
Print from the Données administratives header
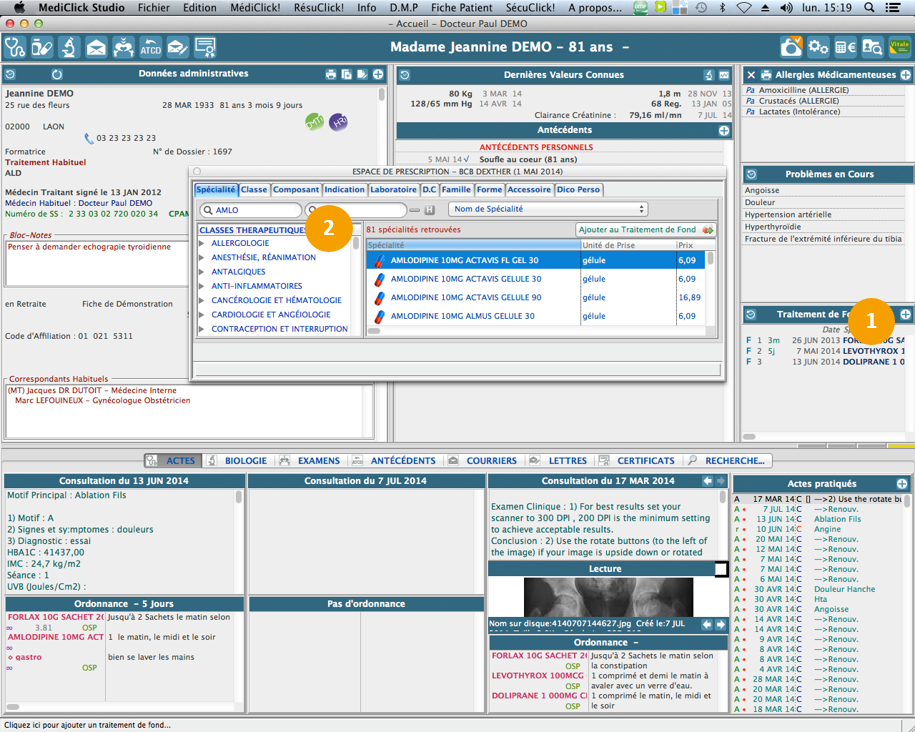[x=331, y=75]
